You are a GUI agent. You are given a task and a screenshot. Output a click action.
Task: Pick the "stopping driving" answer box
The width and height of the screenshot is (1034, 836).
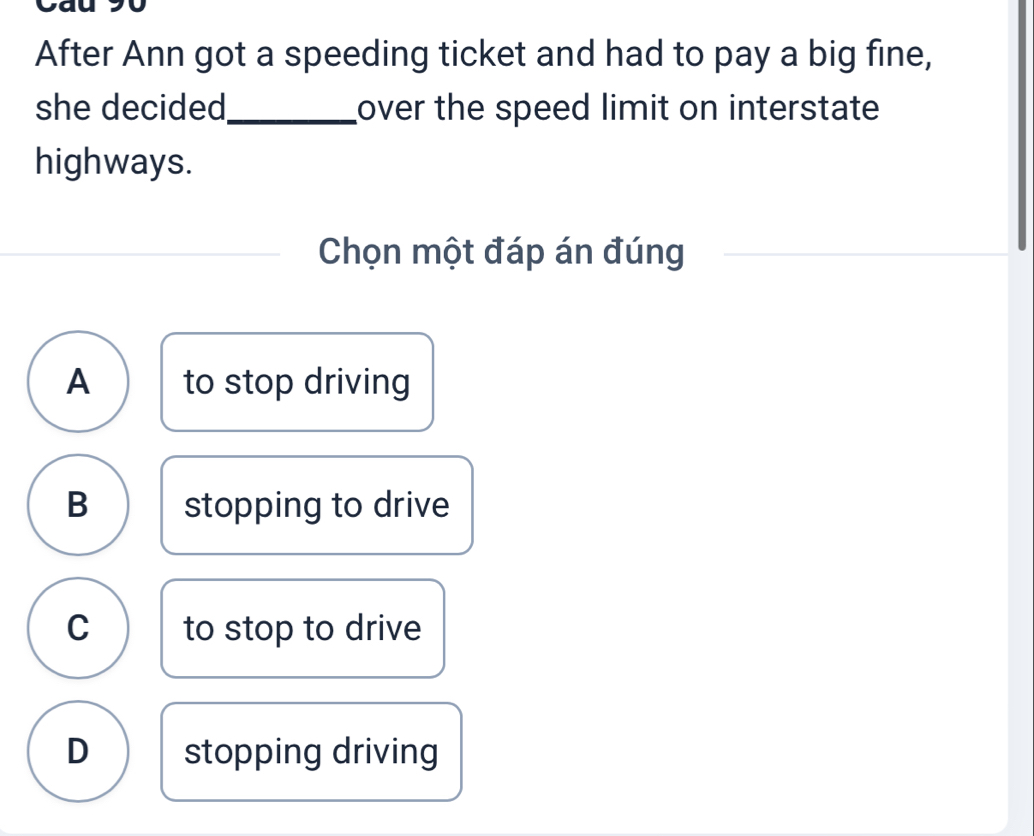pos(311,752)
